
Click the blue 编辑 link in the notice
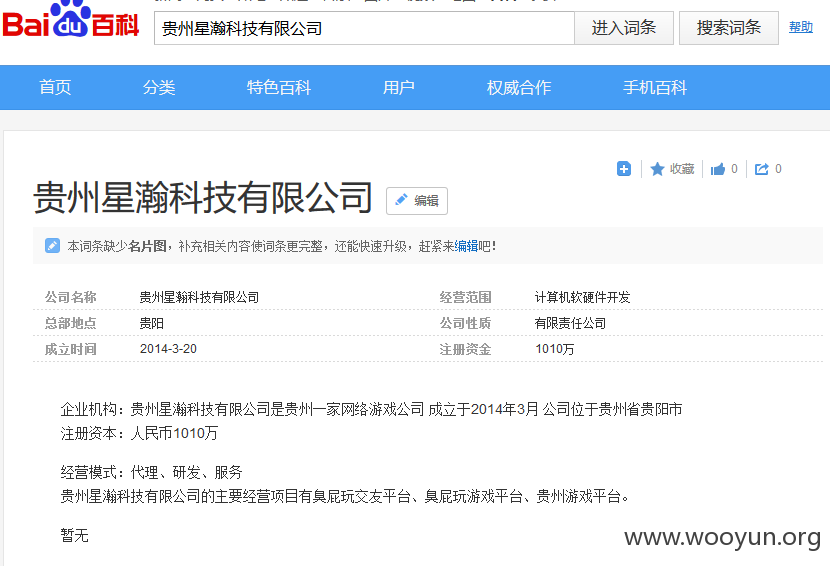point(466,246)
